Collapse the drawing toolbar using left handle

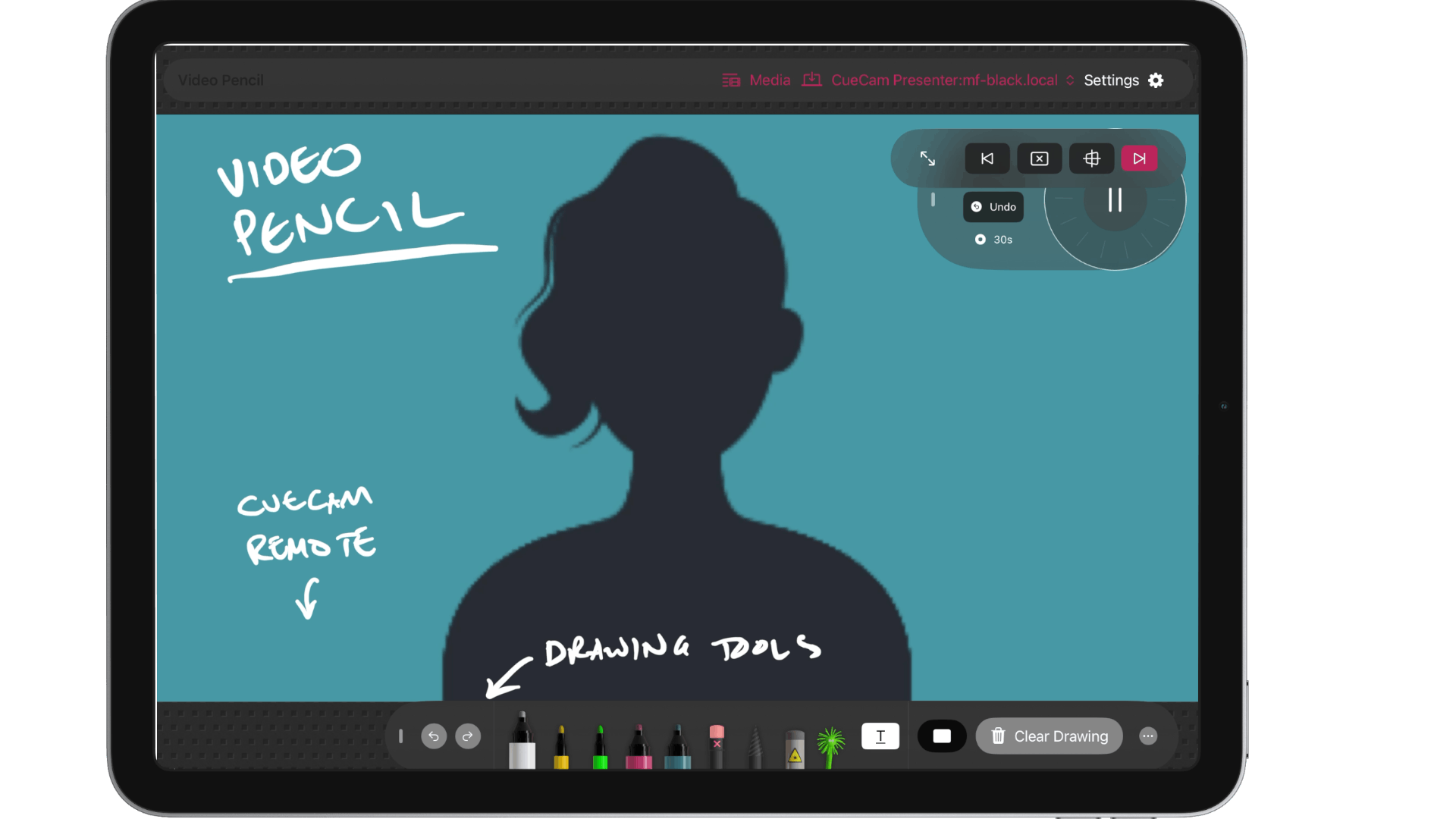coord(400,736)
